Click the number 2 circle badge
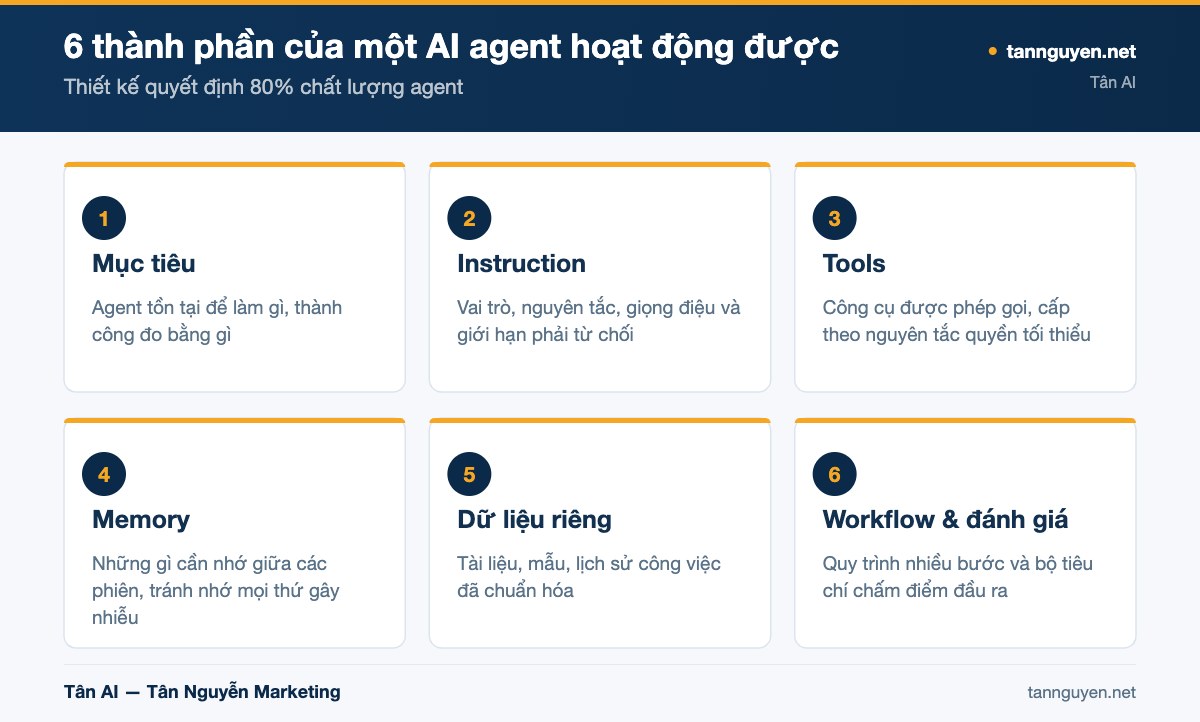 [x=469, y=218]
